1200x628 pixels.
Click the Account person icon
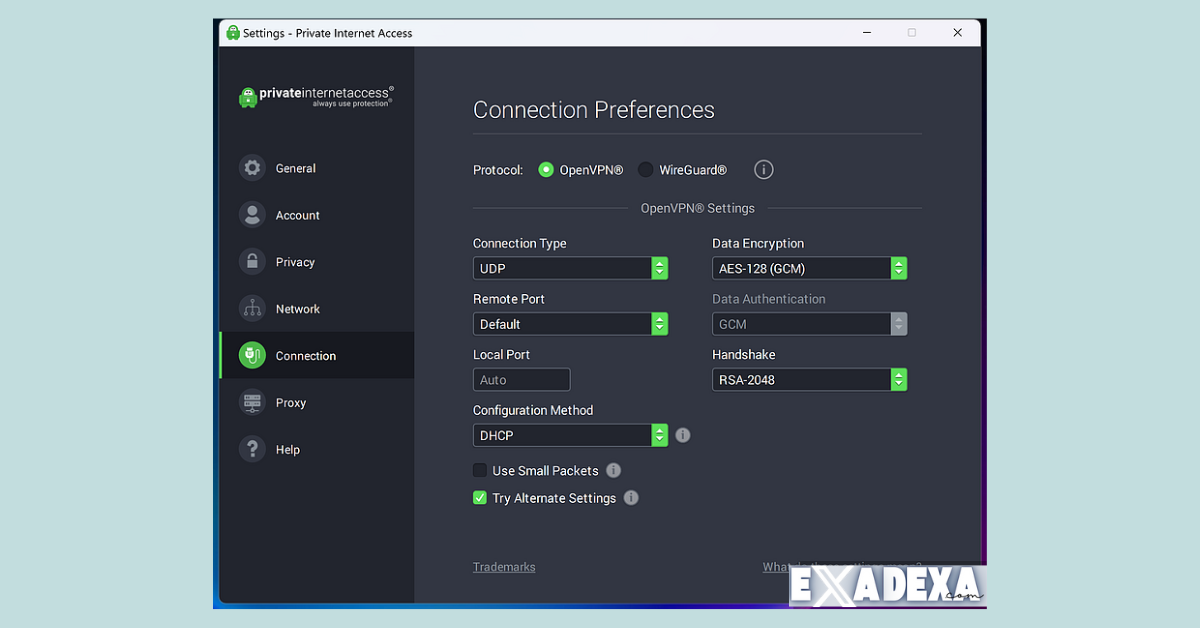point(252,214)
